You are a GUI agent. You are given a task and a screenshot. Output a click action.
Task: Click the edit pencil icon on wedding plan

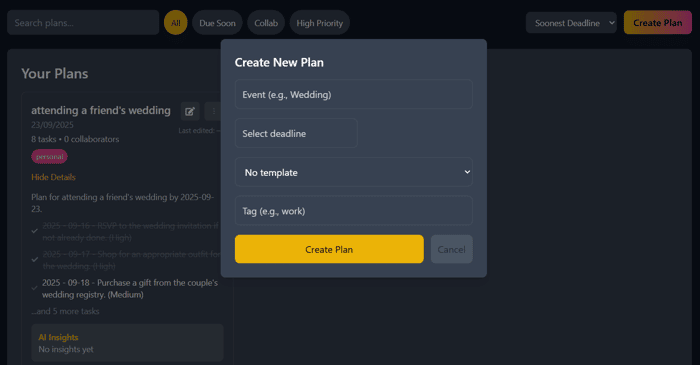(x=190, y=111)
